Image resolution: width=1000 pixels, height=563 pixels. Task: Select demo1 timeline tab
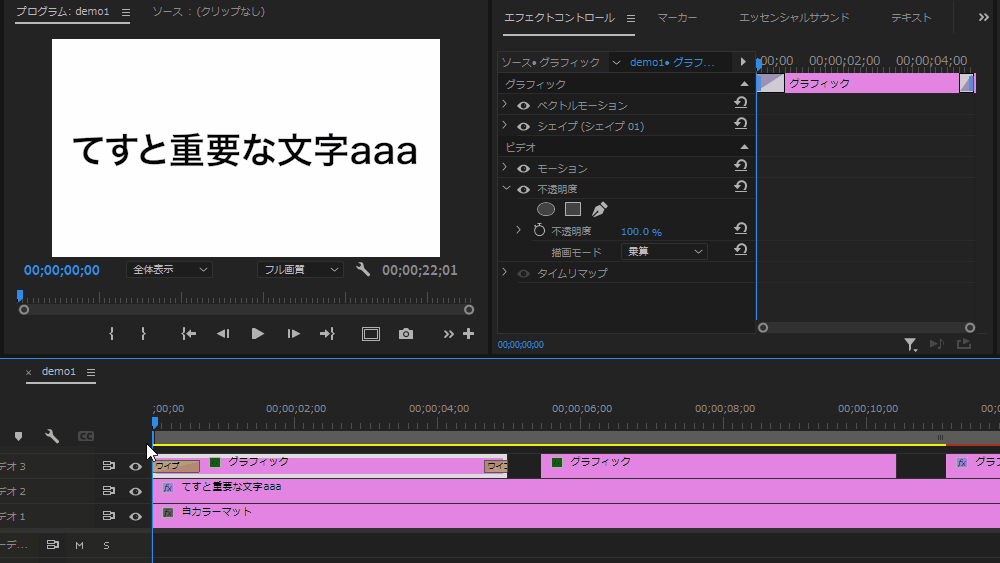click(x=59, y=372)
